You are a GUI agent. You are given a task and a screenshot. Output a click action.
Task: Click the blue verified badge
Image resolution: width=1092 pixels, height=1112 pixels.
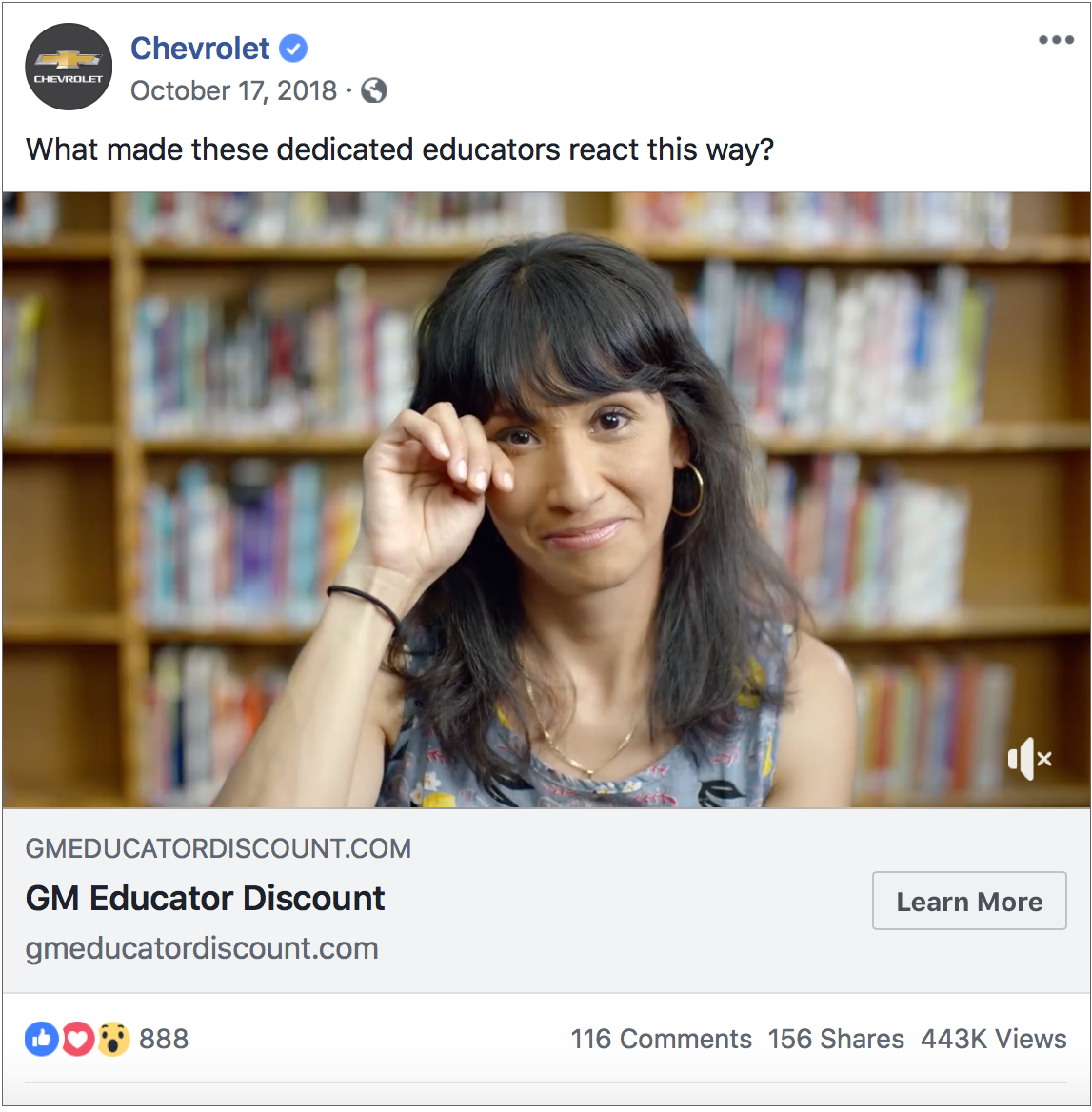coord(293,49)
